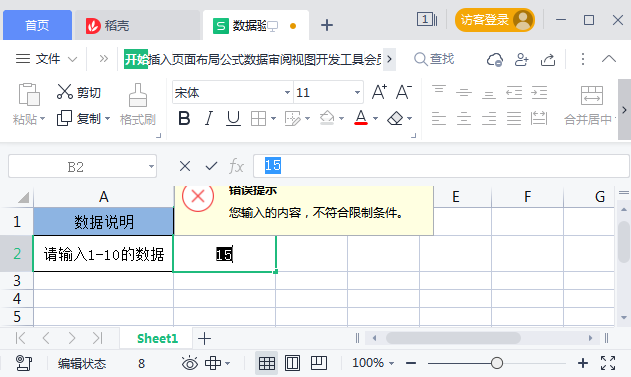This screenshot has height=377, width=631.
Task: Align text to vertical middle
Action: point(464,93)
